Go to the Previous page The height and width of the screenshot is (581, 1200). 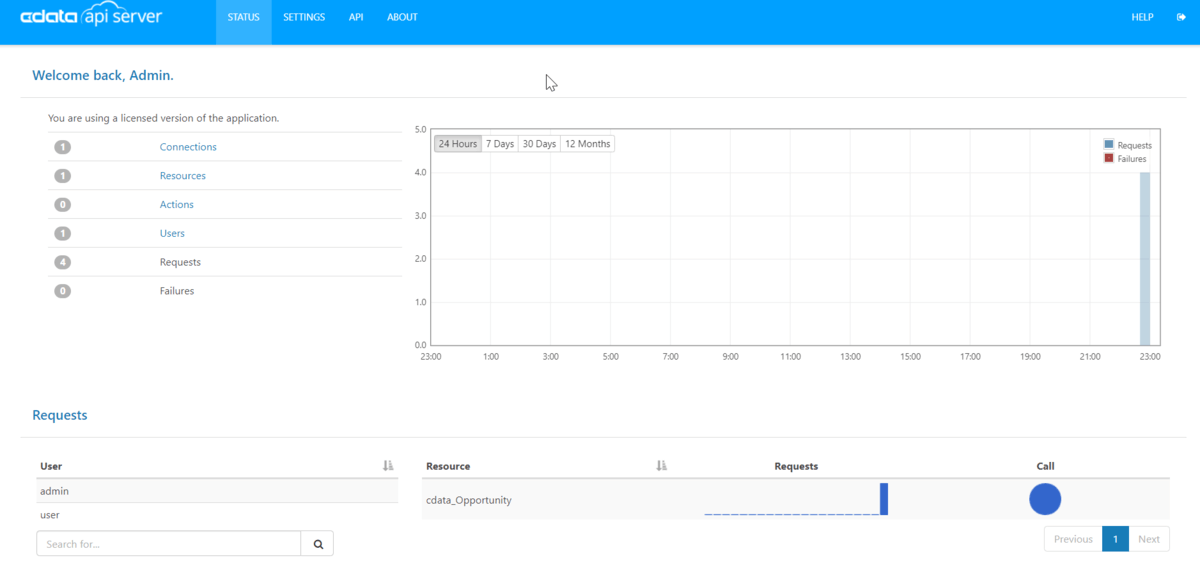tap(1073, 539)
